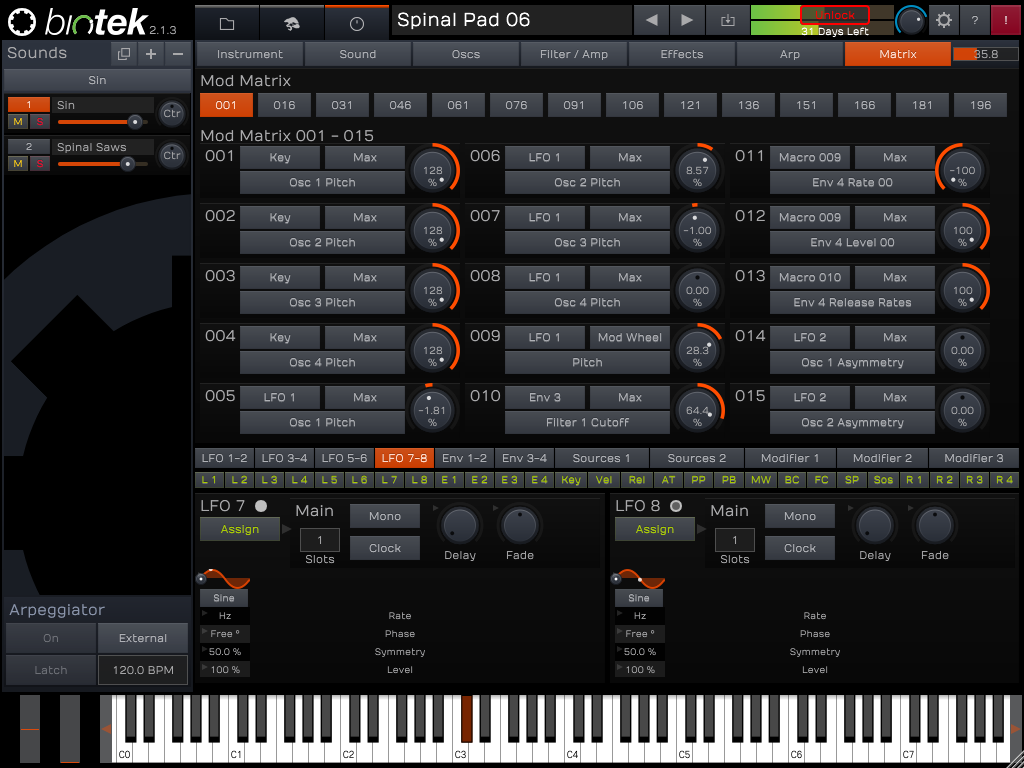Mute the Sin sound layer
The image size is (1024, 768).
(x=18, y=122)
